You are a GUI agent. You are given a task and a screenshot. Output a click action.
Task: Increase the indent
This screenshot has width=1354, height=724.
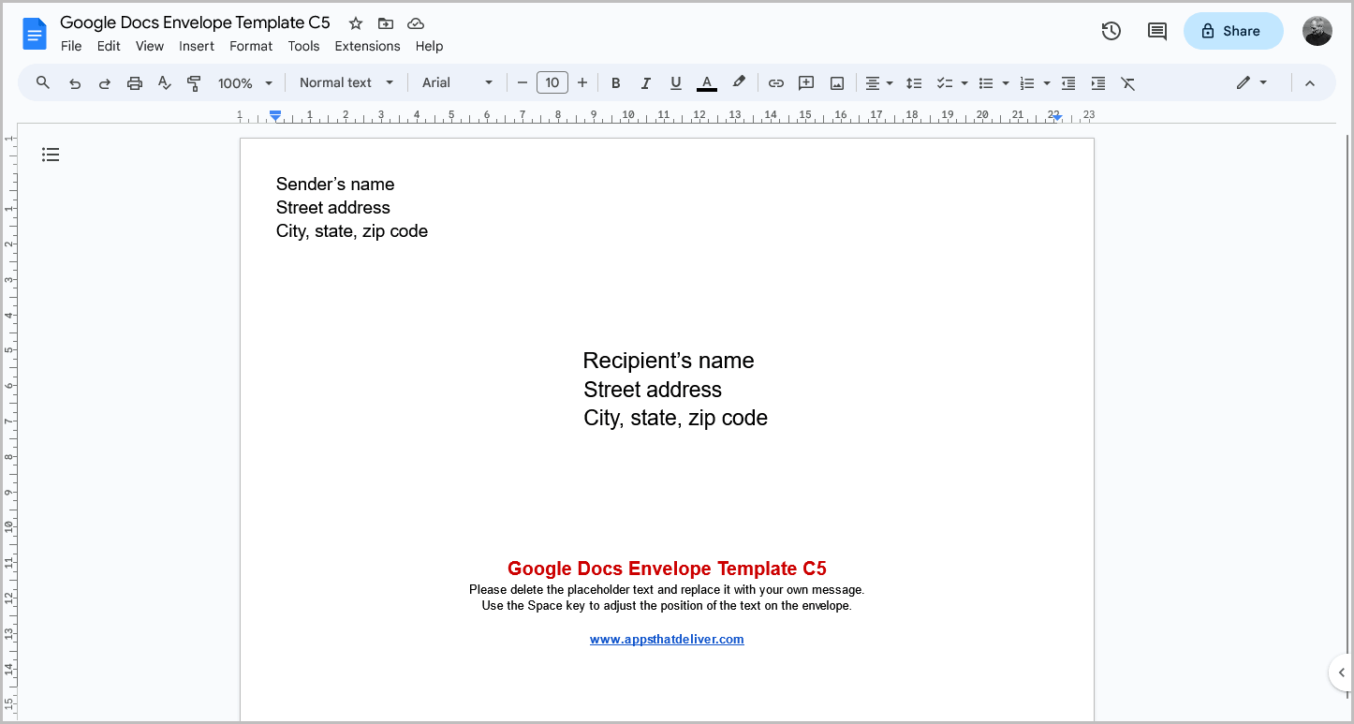coord(1098,83)
